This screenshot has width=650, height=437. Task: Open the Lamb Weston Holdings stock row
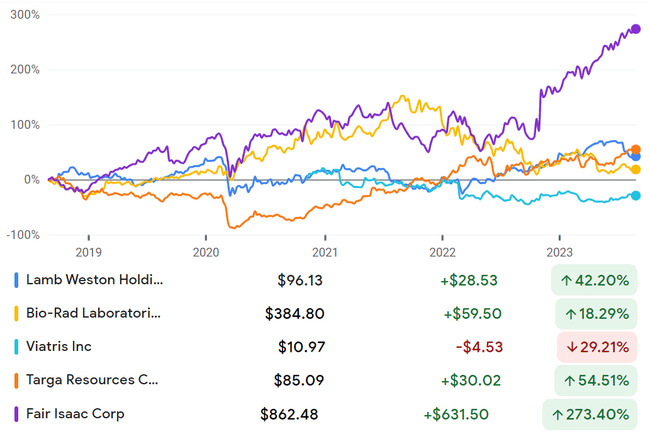point(93,281)
